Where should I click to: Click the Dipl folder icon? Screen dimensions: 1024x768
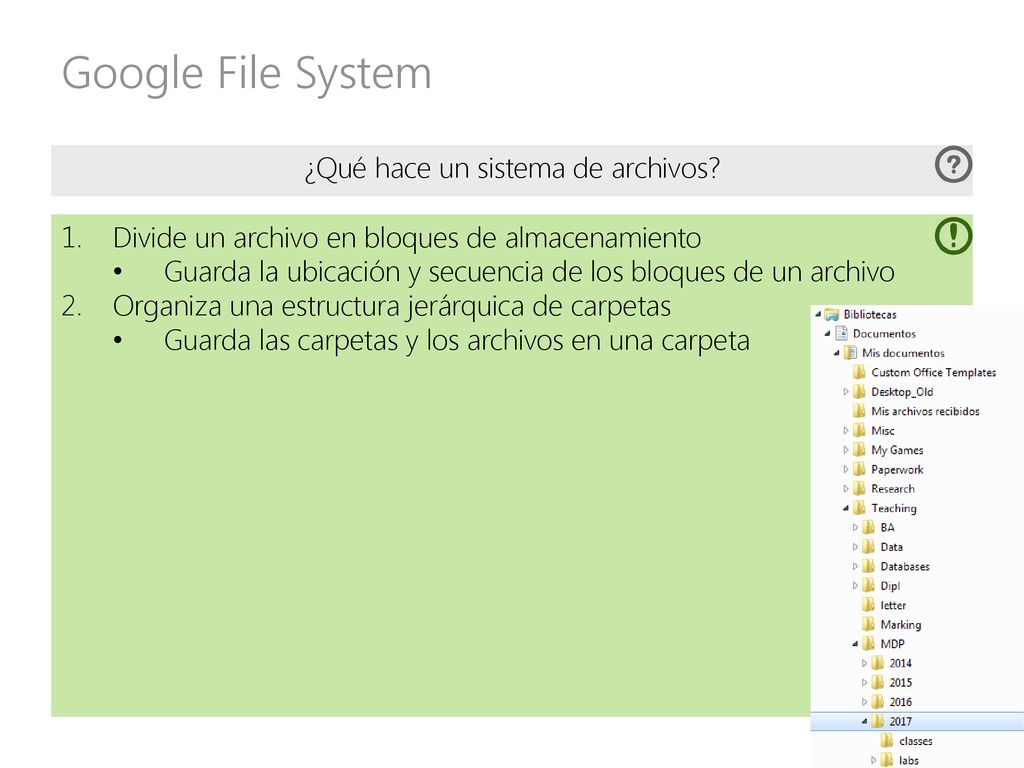[869, 586]
